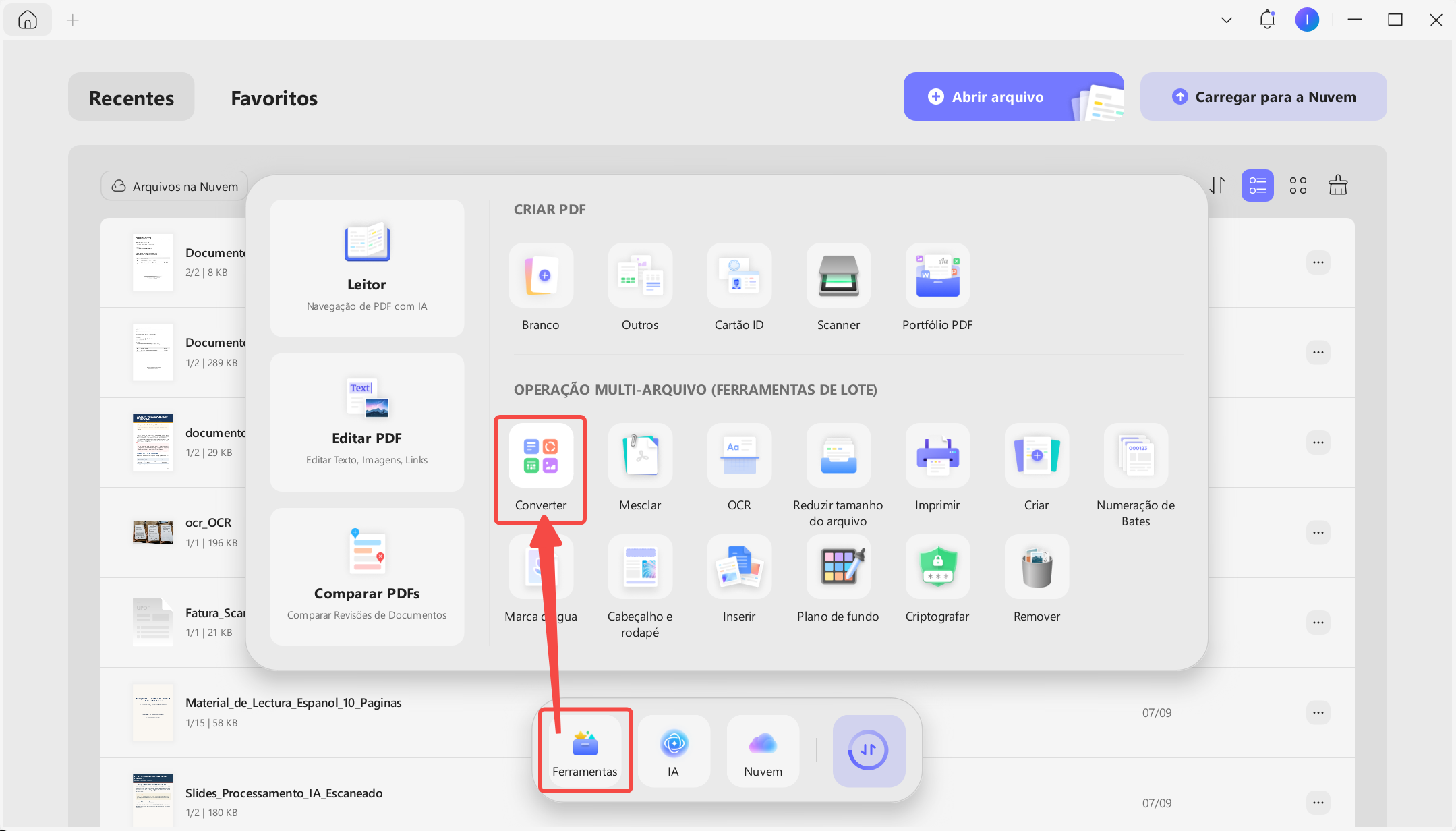Select the batch Remover tool
This screenshot has width=1456, height=831.
[1037, 567]
